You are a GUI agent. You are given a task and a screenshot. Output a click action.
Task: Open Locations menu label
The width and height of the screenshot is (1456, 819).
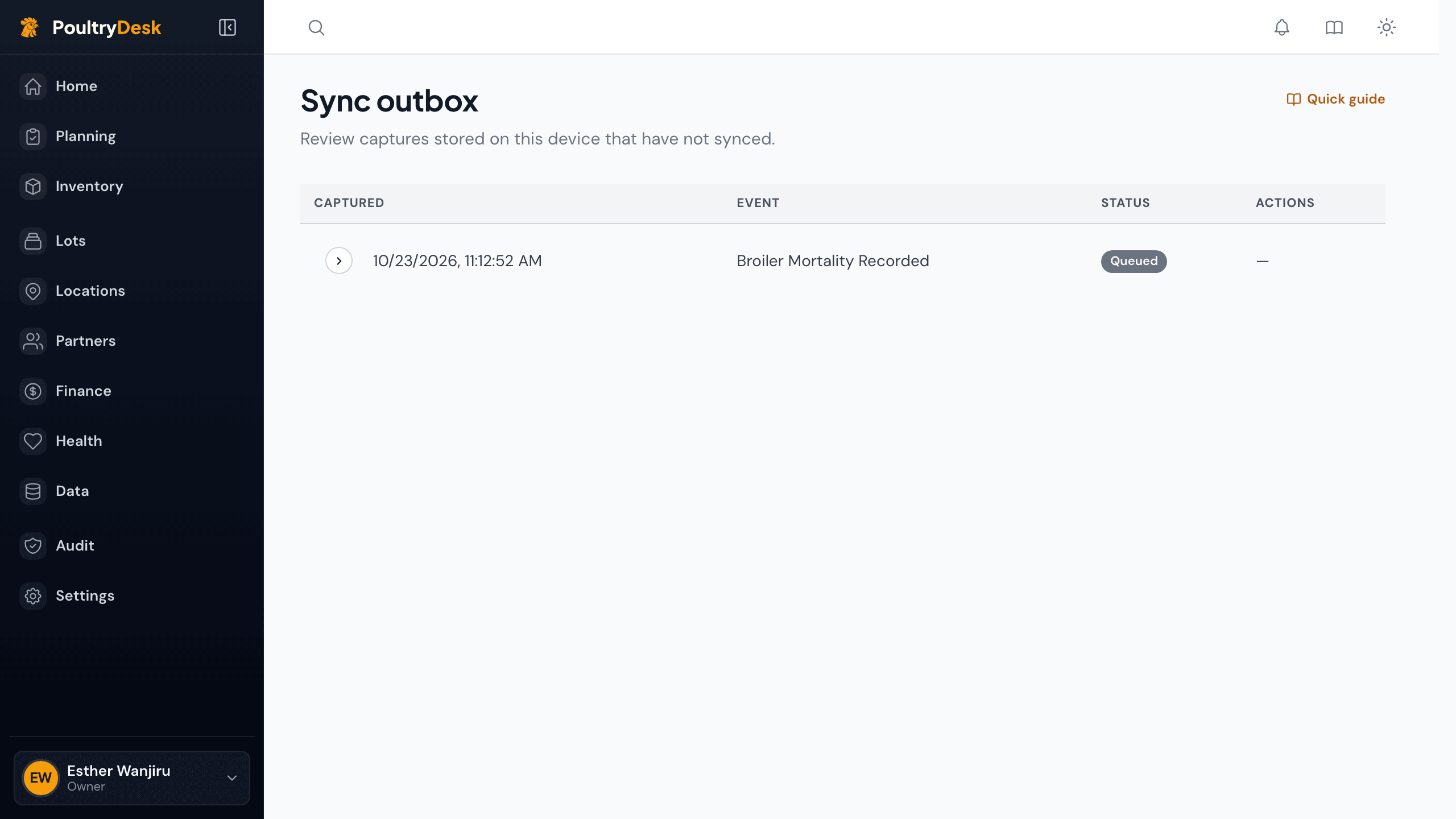(90, 291)
